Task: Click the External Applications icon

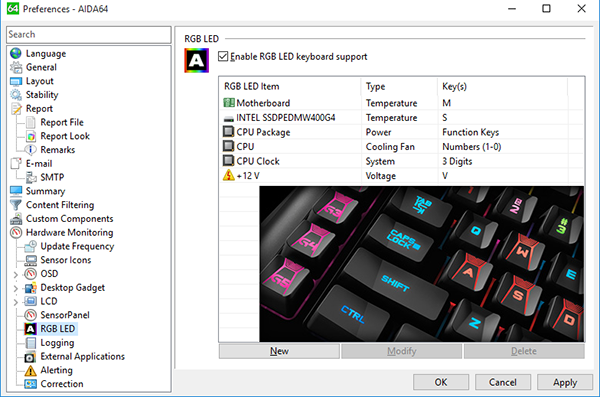Action: click(30, 357)
